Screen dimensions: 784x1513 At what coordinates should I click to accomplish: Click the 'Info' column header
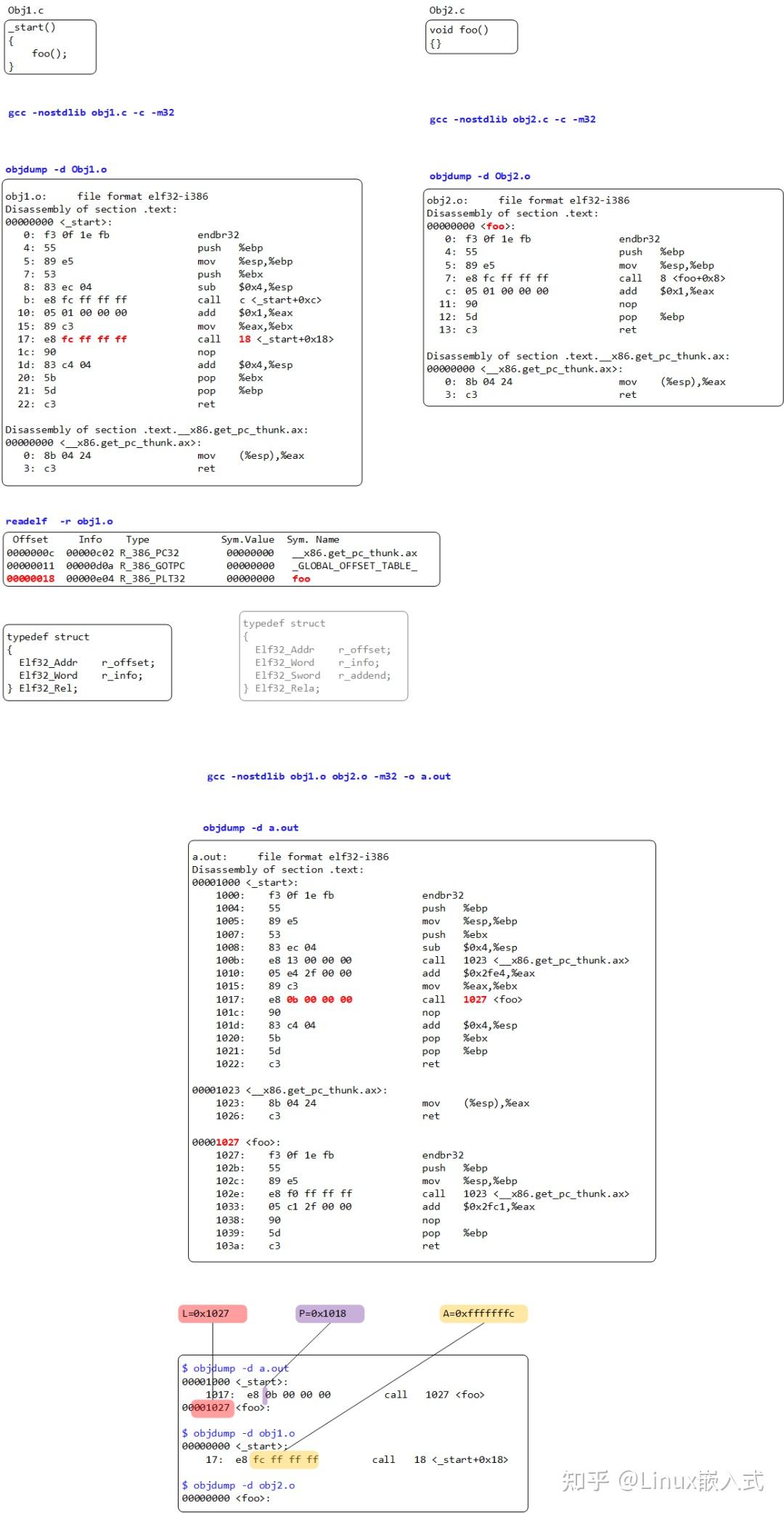point(90,539)
